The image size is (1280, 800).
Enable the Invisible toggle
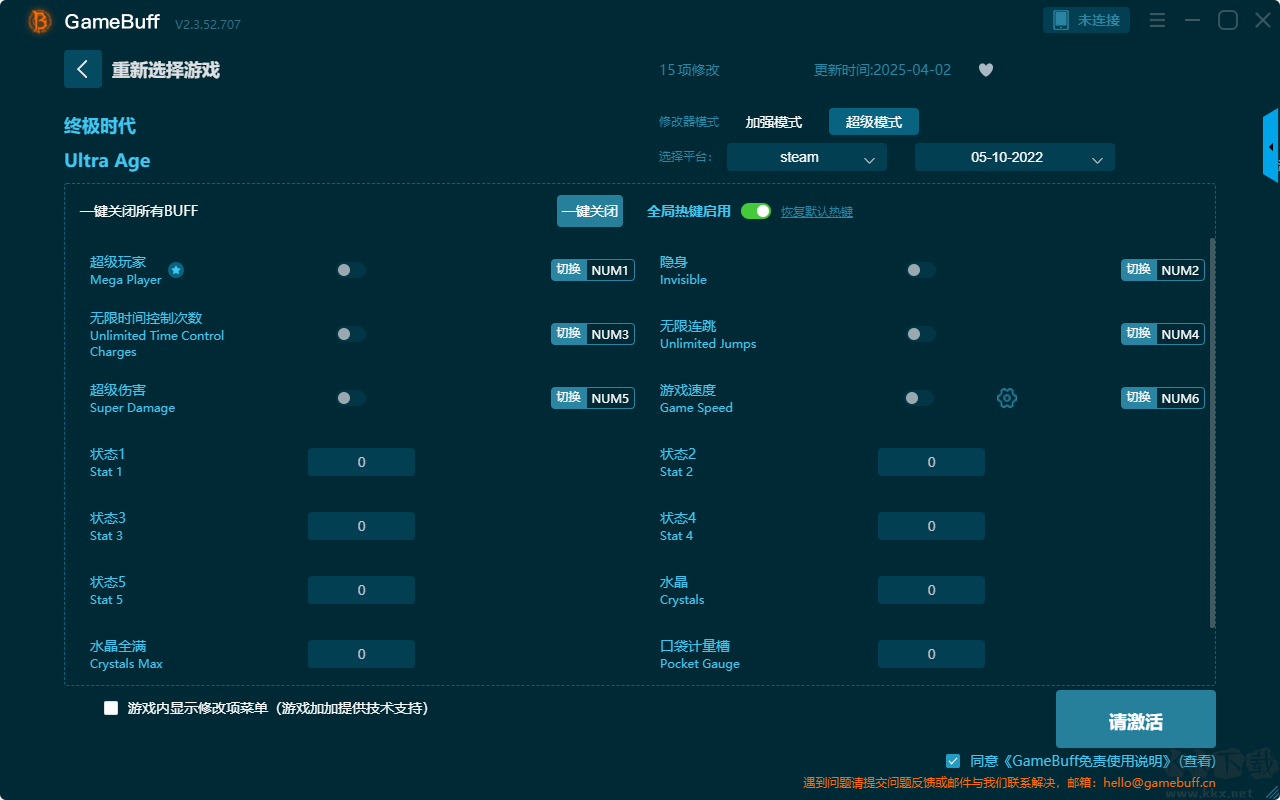click(921, 270)
